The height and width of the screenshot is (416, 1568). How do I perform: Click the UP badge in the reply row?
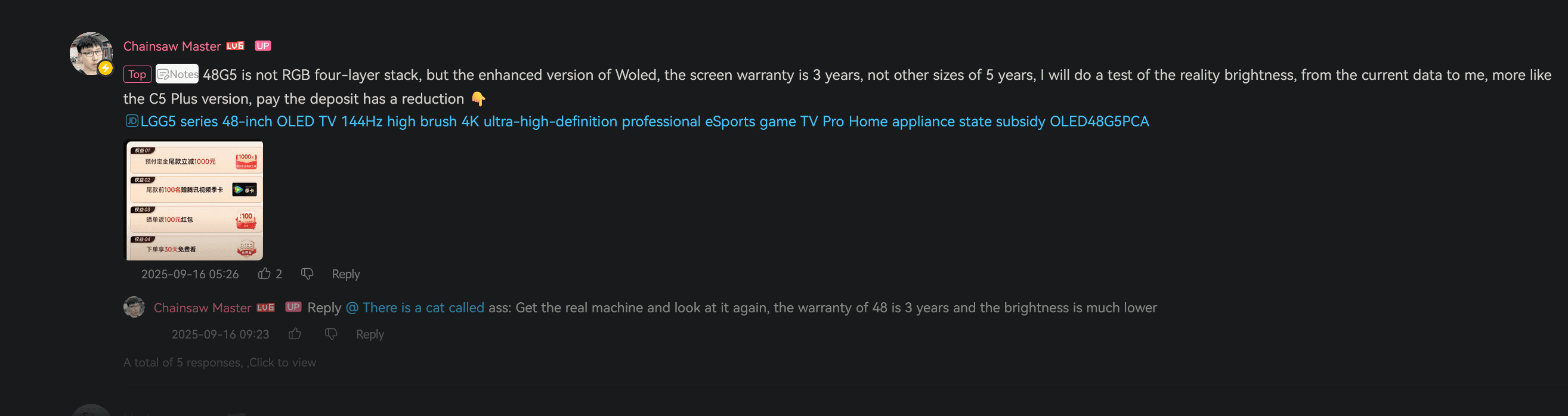point(293,307)
